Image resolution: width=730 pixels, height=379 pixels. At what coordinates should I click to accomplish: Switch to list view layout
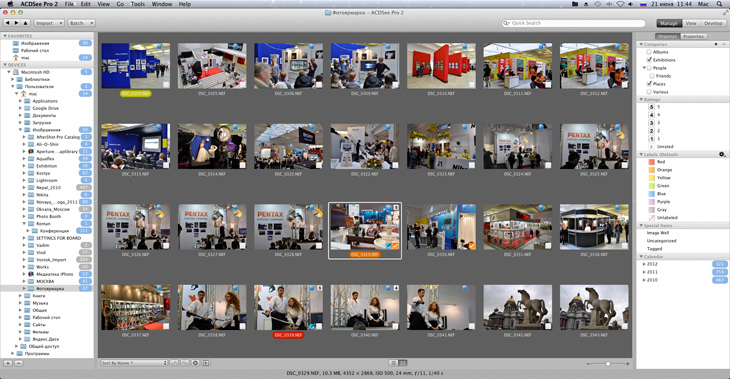tap(393, 363)
